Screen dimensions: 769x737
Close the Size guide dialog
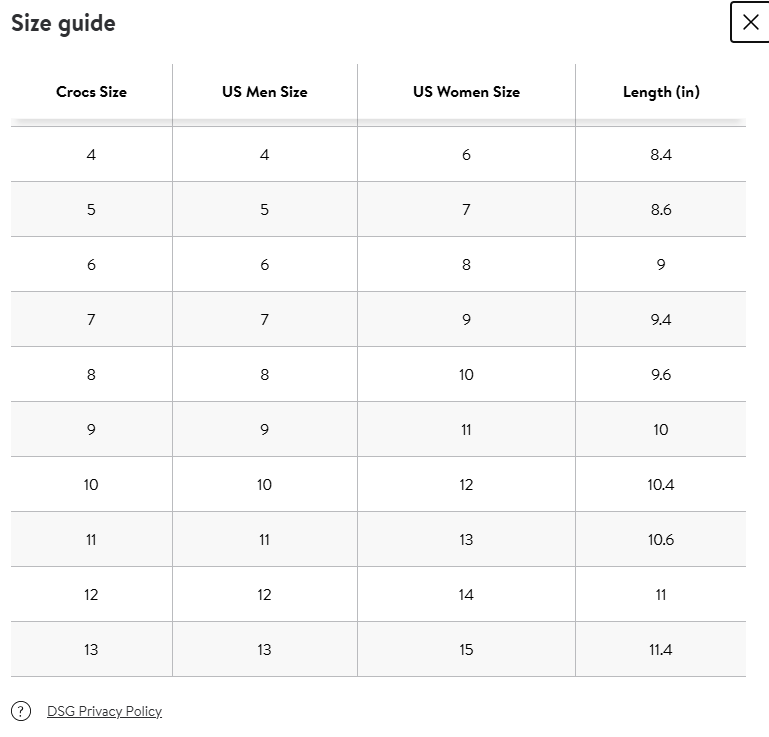[x=750, y=22]
